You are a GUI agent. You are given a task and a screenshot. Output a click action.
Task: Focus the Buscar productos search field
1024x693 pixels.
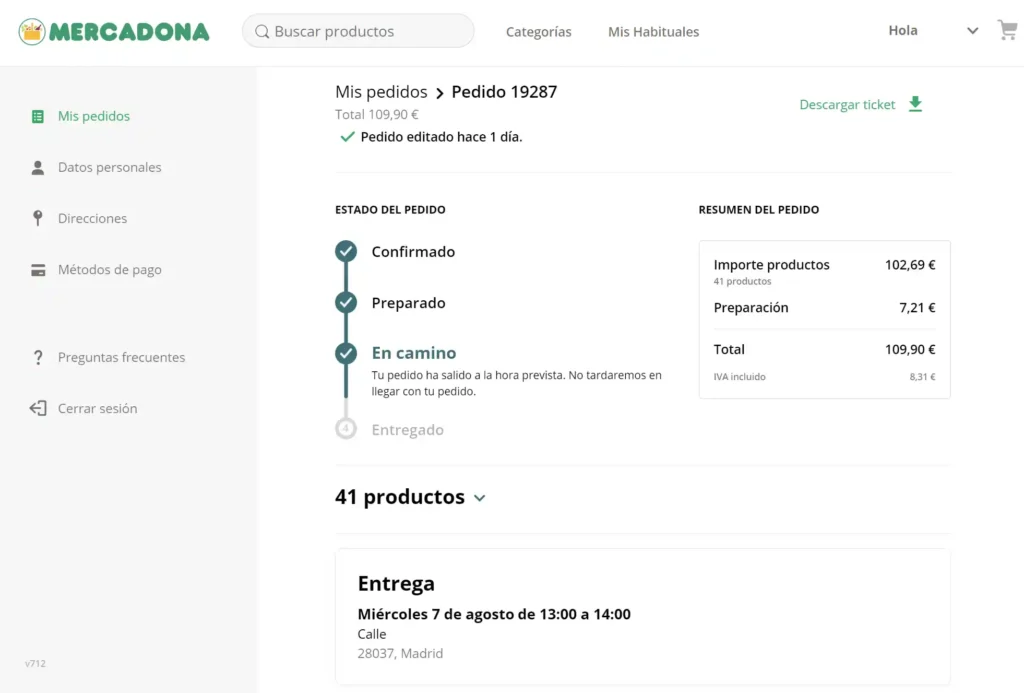[358, 31]
